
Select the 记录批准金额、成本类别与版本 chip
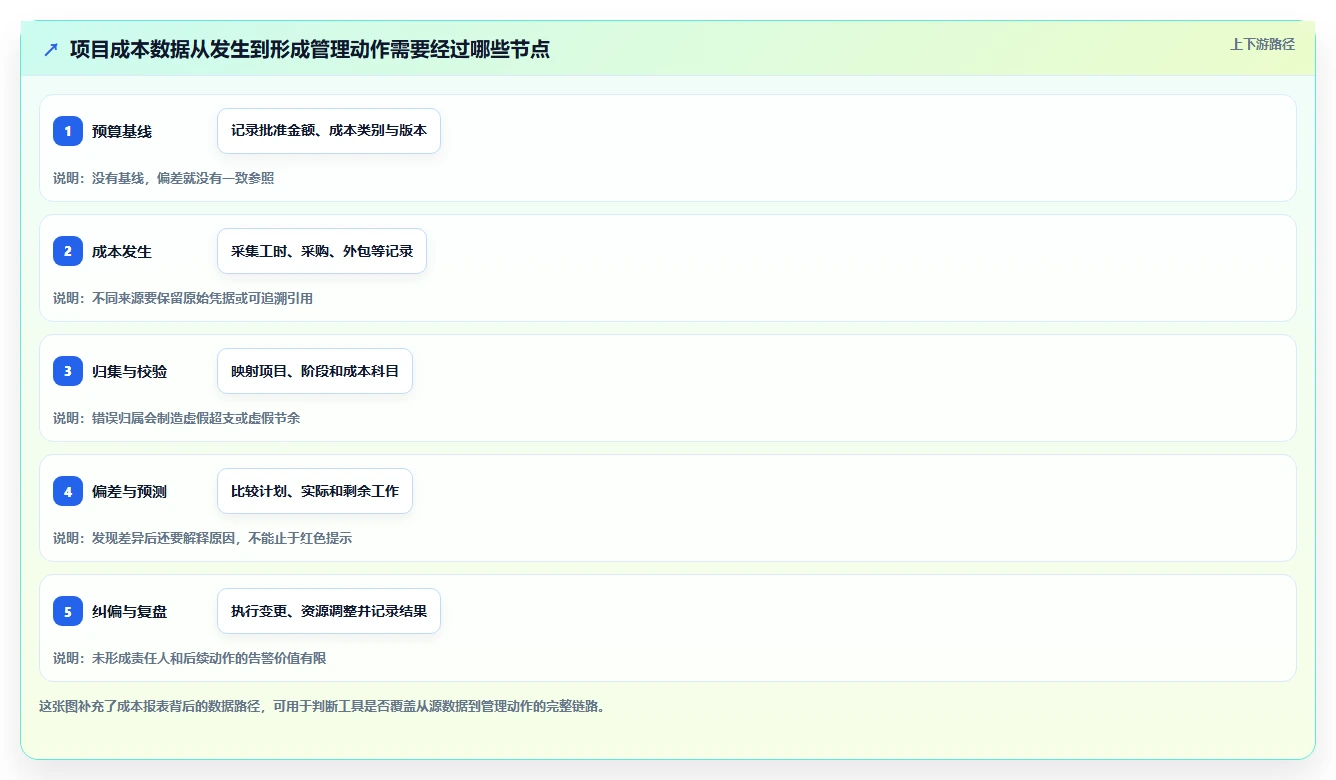tap(329, 131)
